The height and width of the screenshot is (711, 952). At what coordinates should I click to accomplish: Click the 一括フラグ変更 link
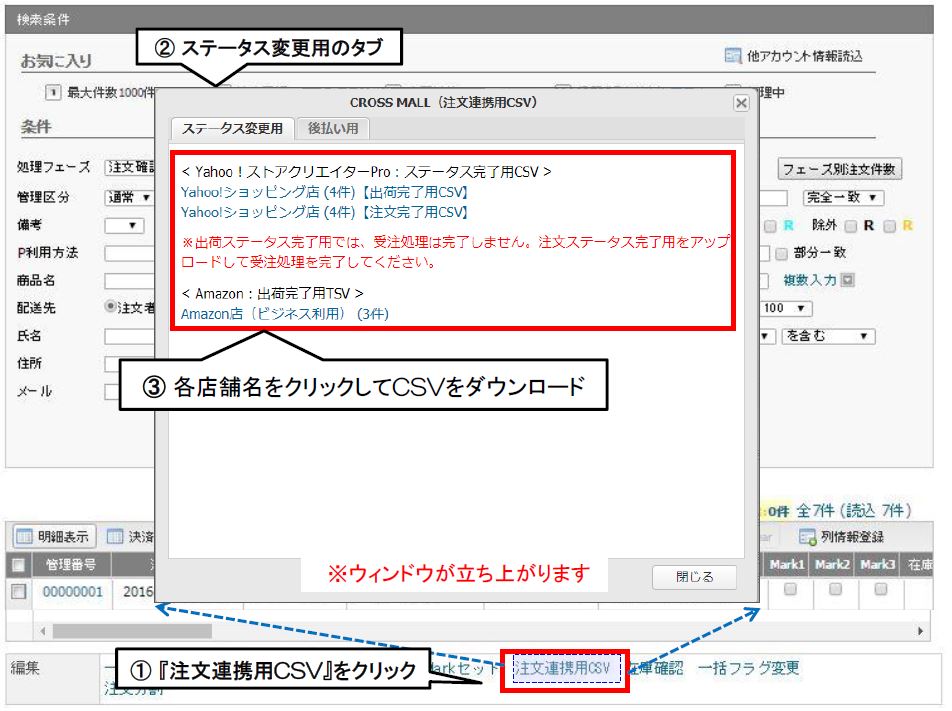click(749, 668)
